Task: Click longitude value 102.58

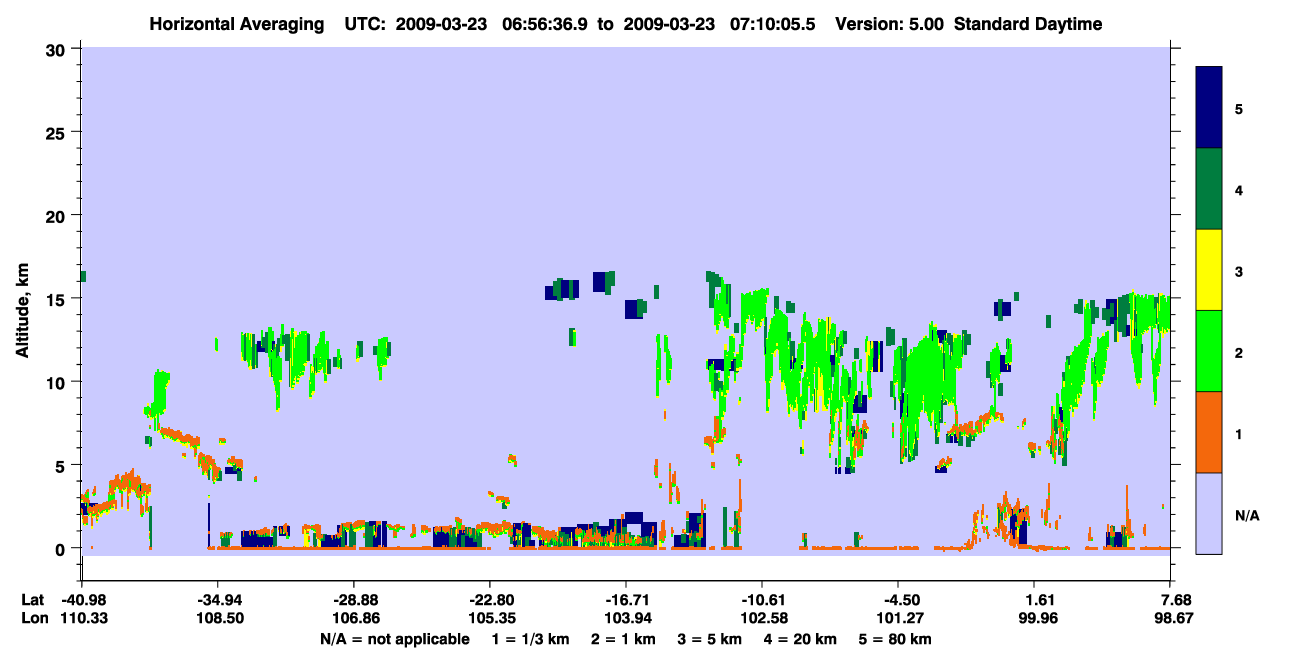Action: pos(762,618)
